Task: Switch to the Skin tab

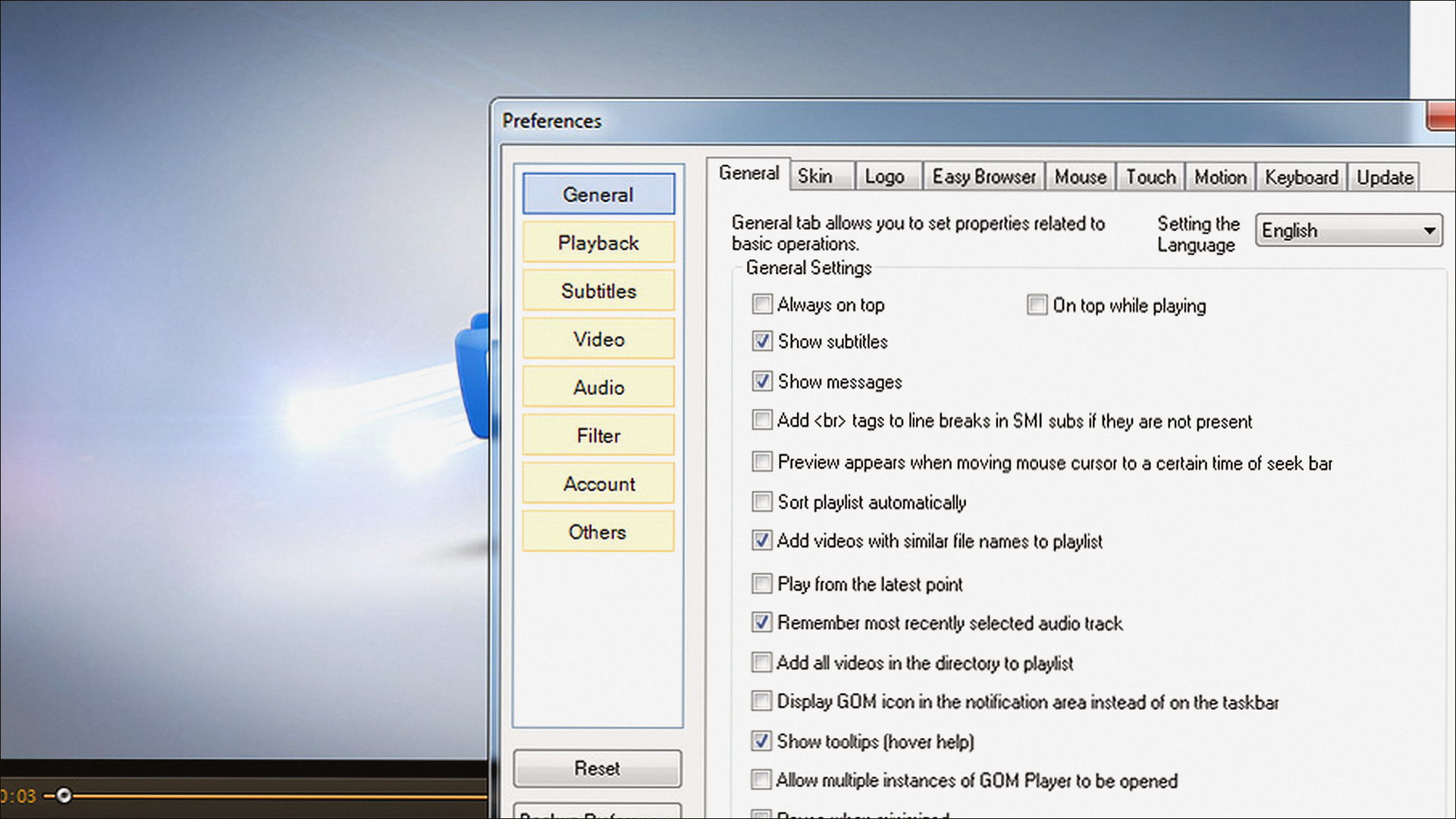Action: 822,177
